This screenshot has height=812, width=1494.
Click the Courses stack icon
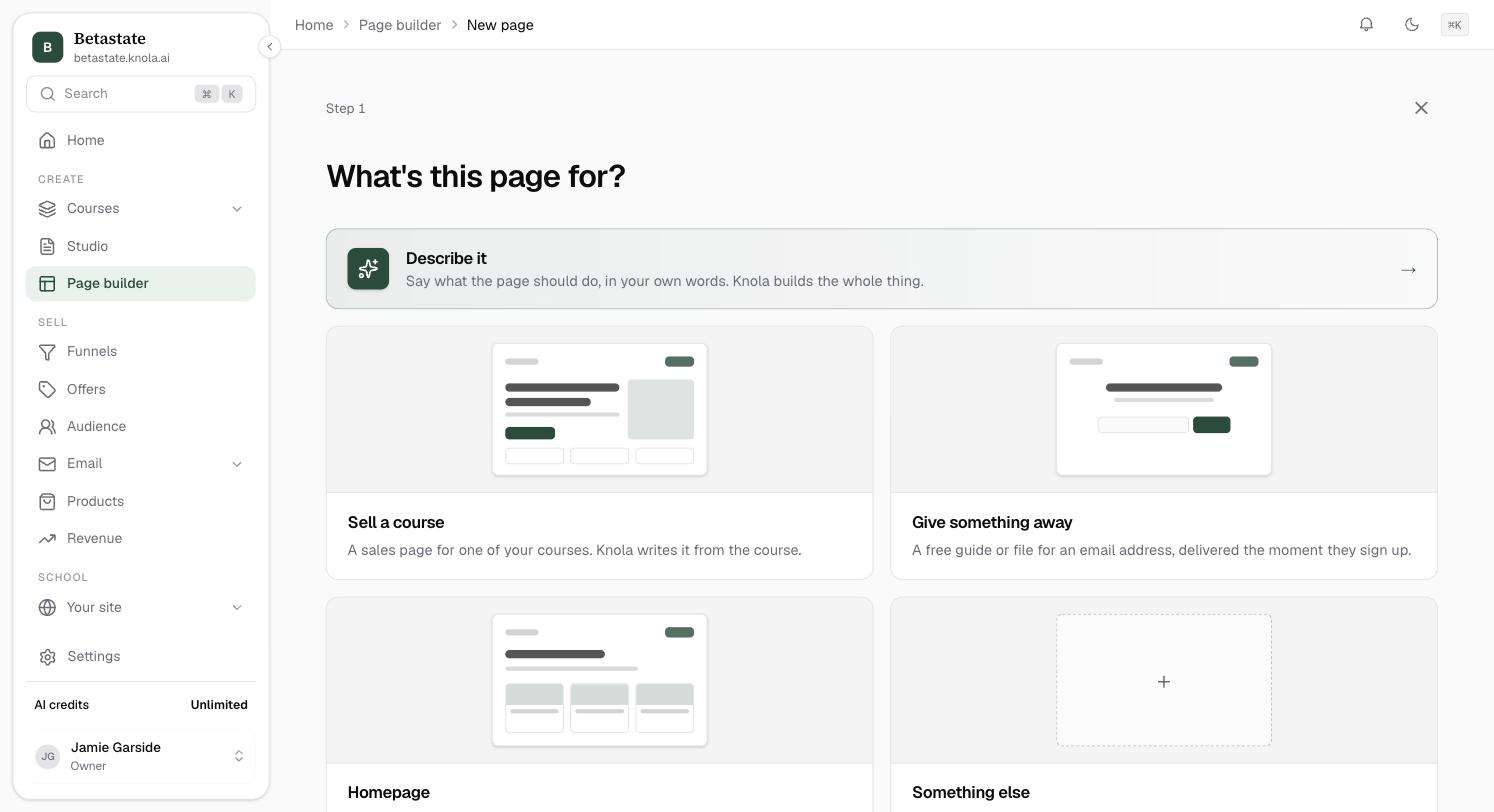pyautogui.click(x=47, y=209)
